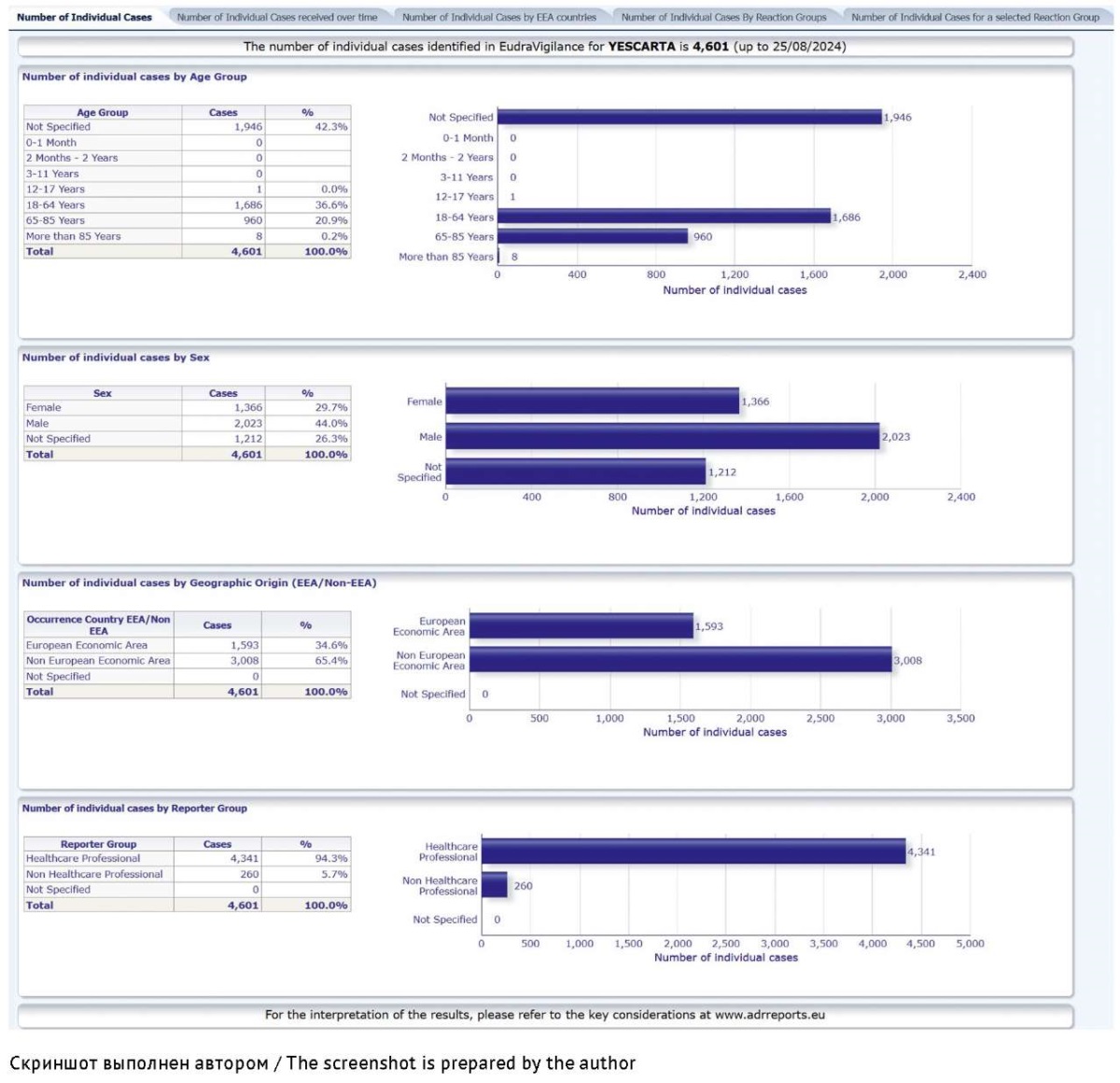The height and width of the screenshot is (1083, 1120).
Task: Click the 'Number of individual cases by Reporter Group' heading
Action: [134, 809]
